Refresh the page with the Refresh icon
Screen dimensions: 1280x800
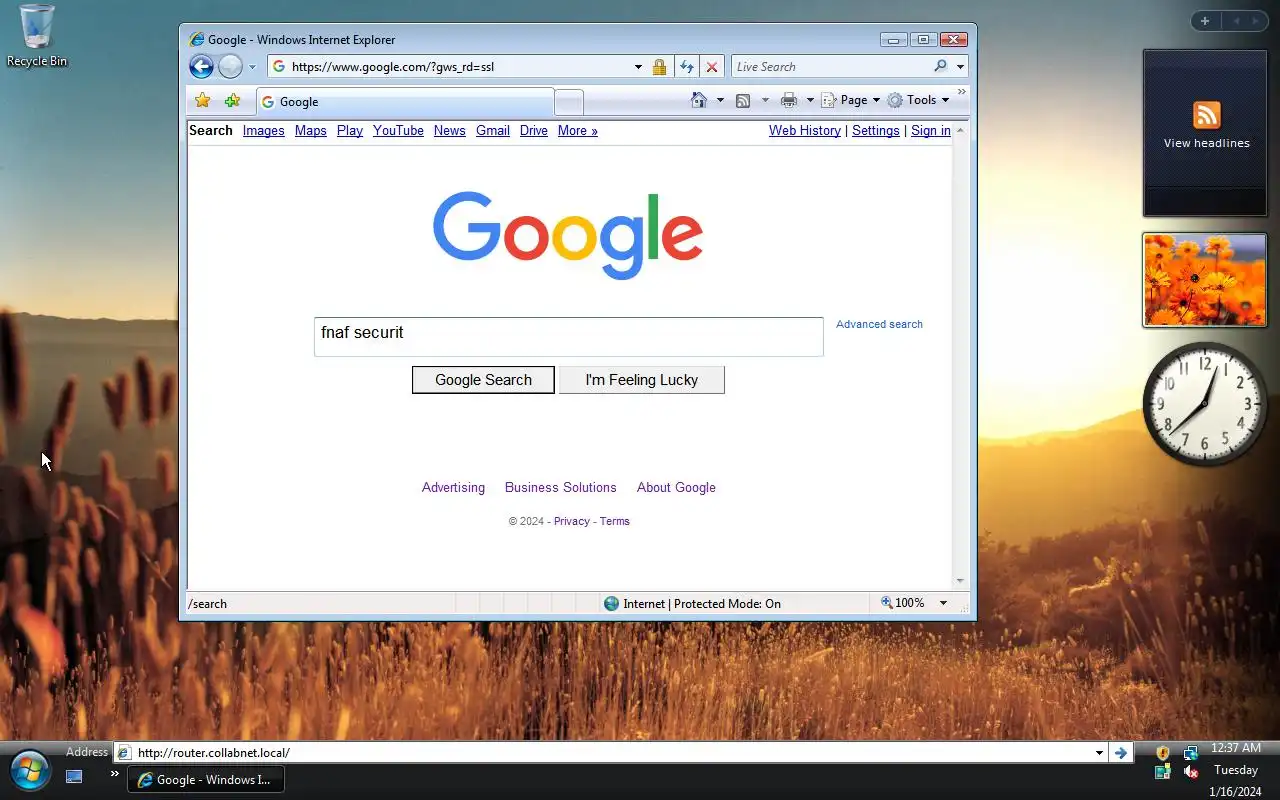pyautogui.click(x=686, y=67)
